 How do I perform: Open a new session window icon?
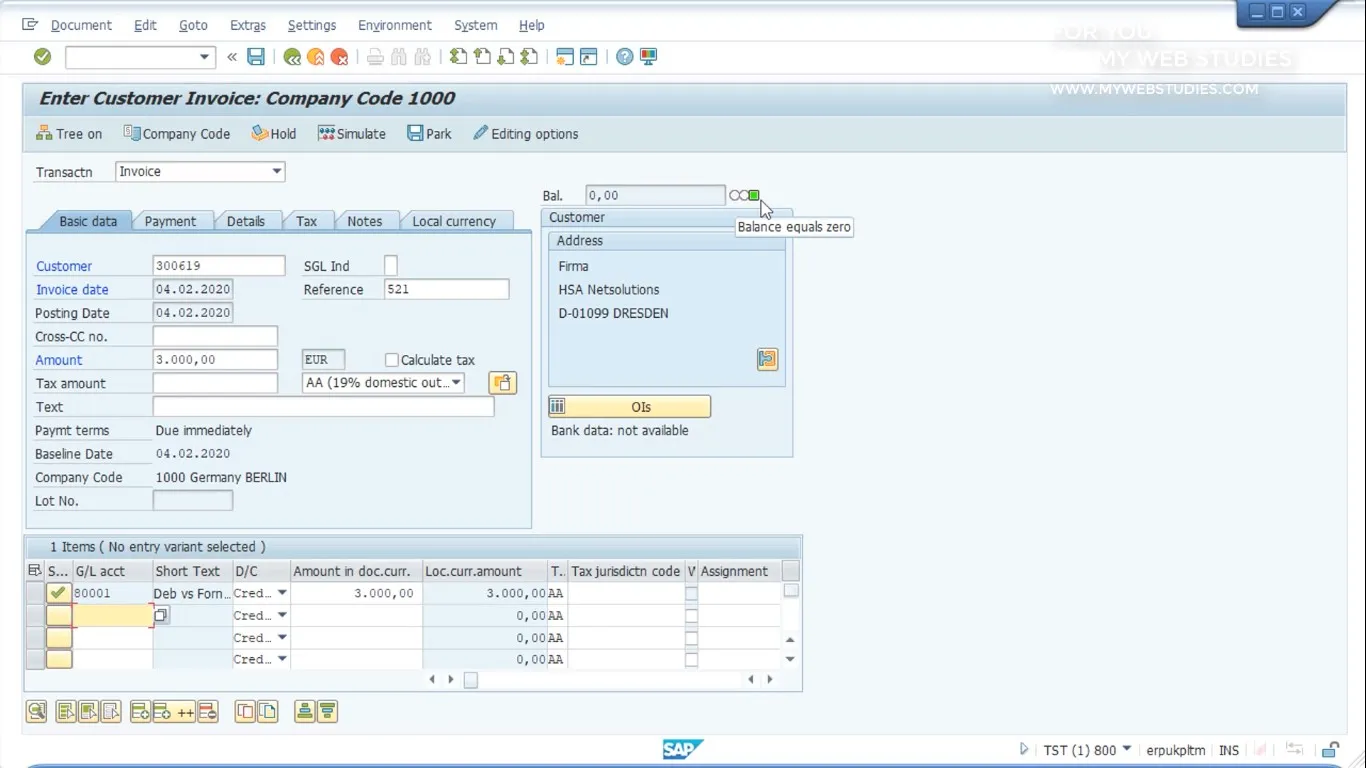(565, 57)
